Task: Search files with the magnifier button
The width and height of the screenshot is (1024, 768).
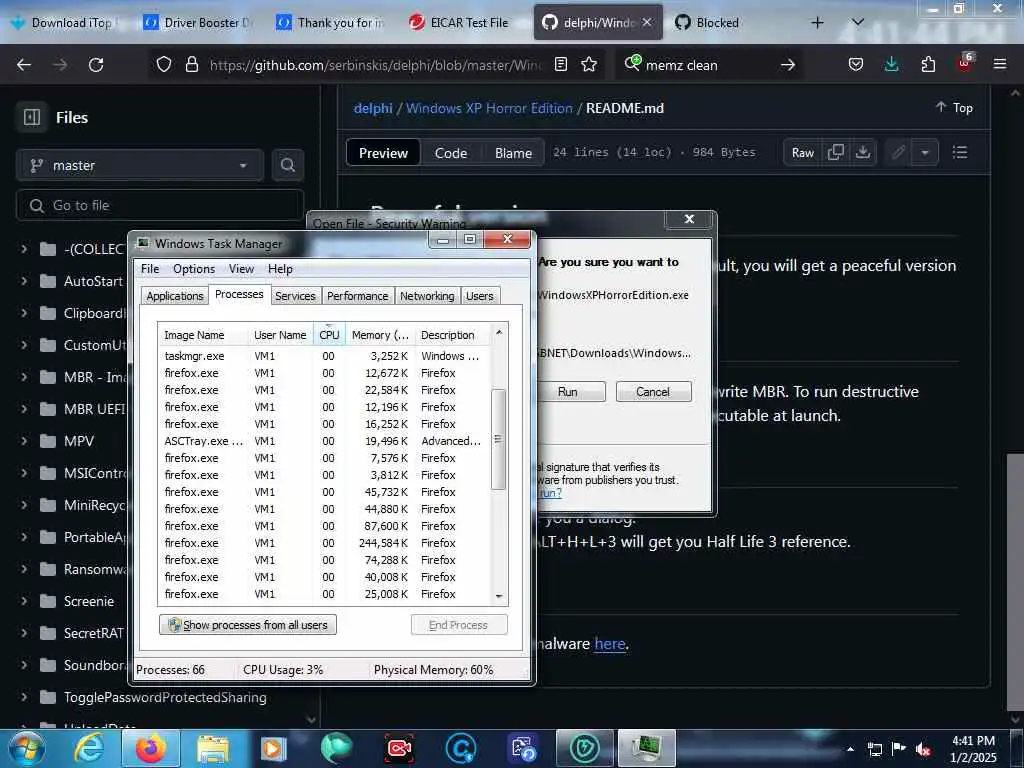Action: coord(287,165)
